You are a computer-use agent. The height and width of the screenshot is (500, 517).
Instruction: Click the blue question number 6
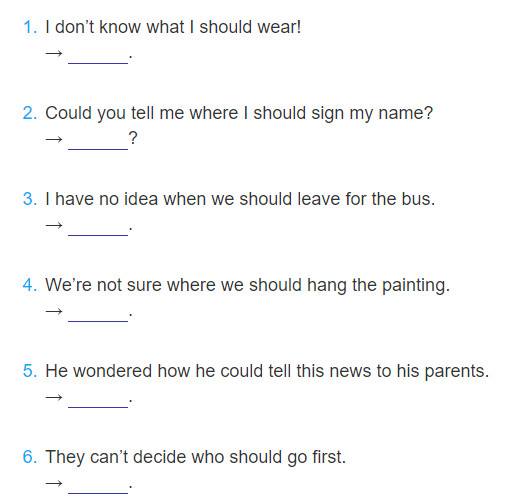pos(30,457)
